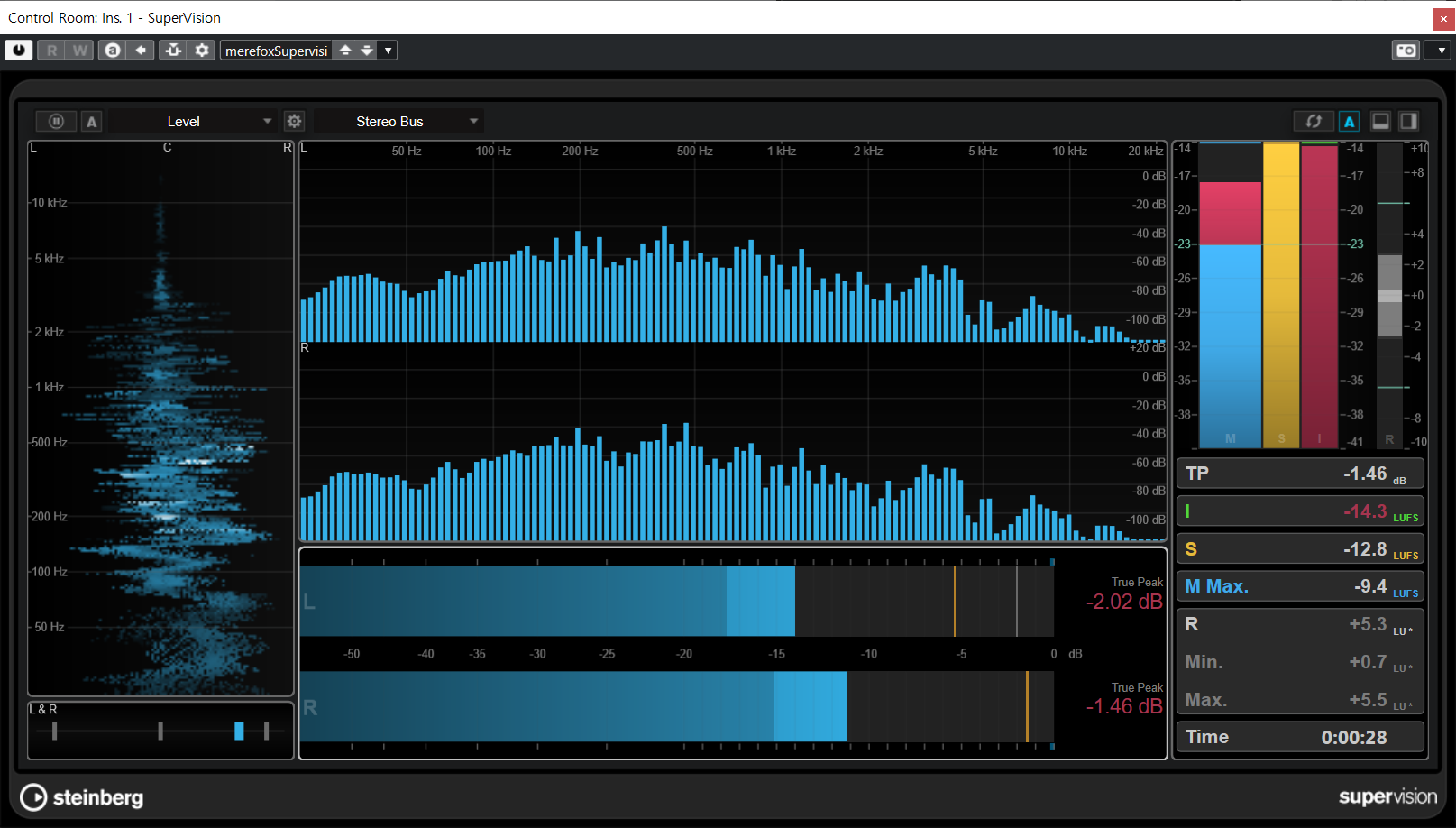Click the reset values circular-arrows icon
The width and height of the screenshot is (1456, 828).
tap(1314, 122)
